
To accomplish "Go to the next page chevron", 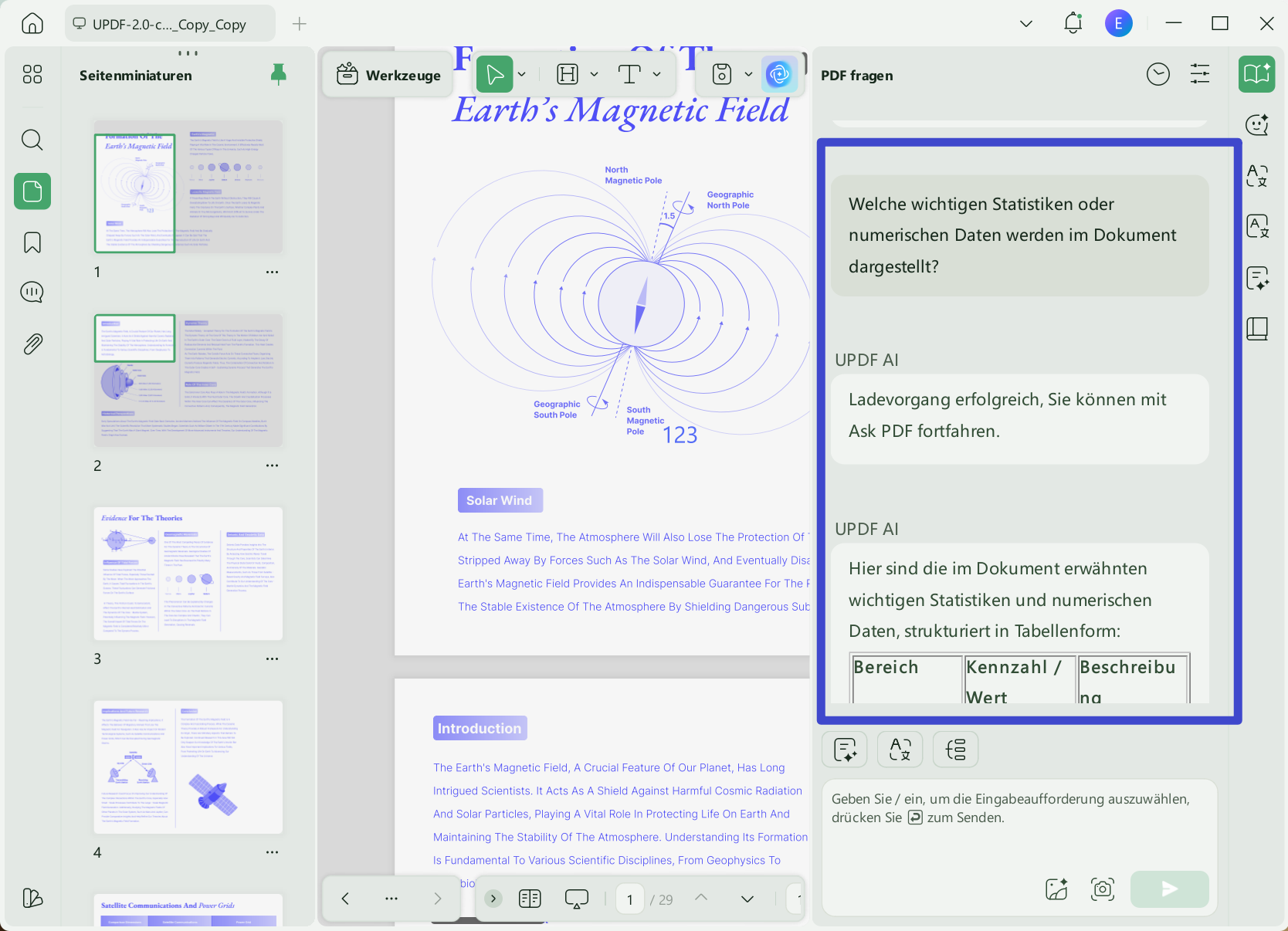I will (x=747, y=899).
